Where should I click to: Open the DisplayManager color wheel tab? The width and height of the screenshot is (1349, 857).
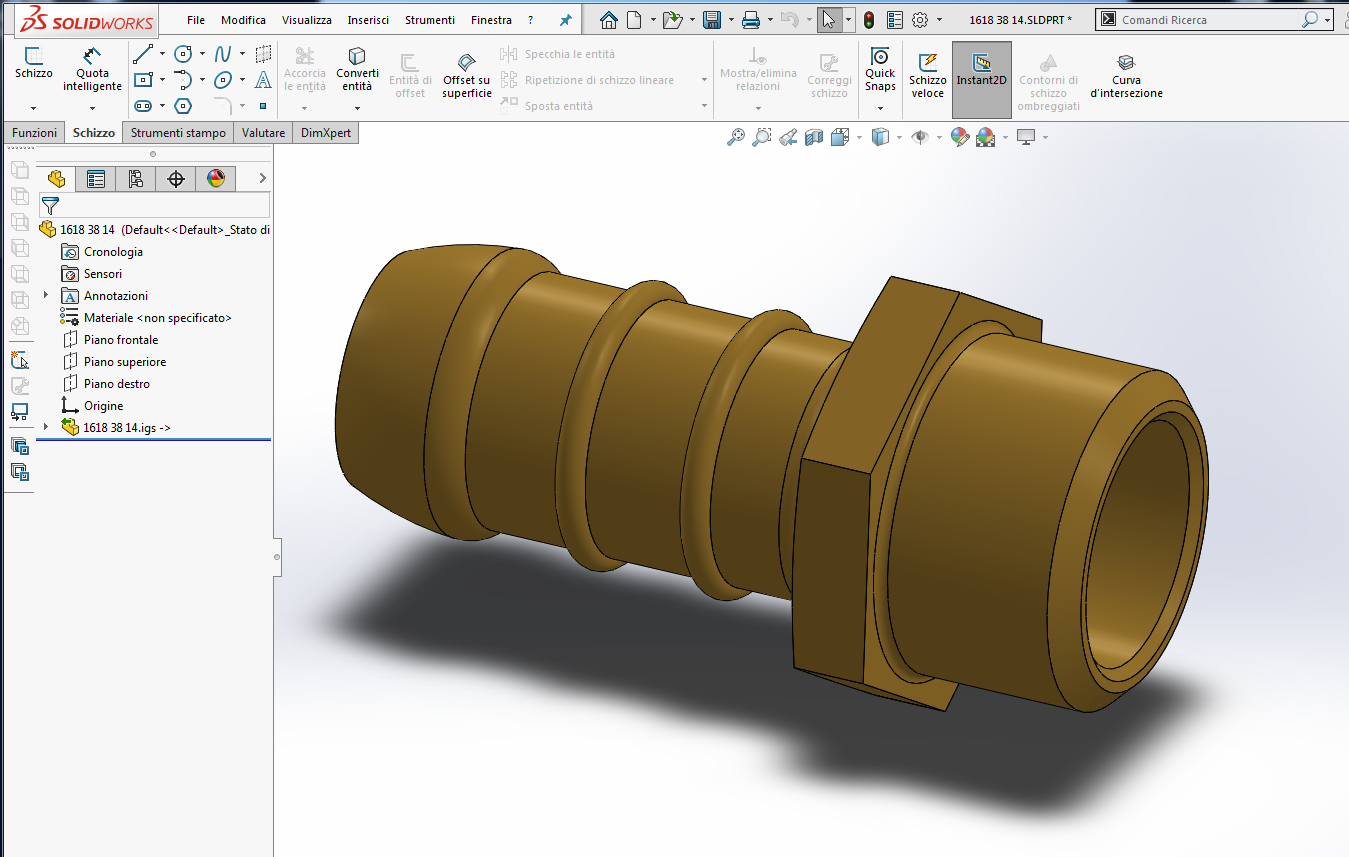[215, 179]
